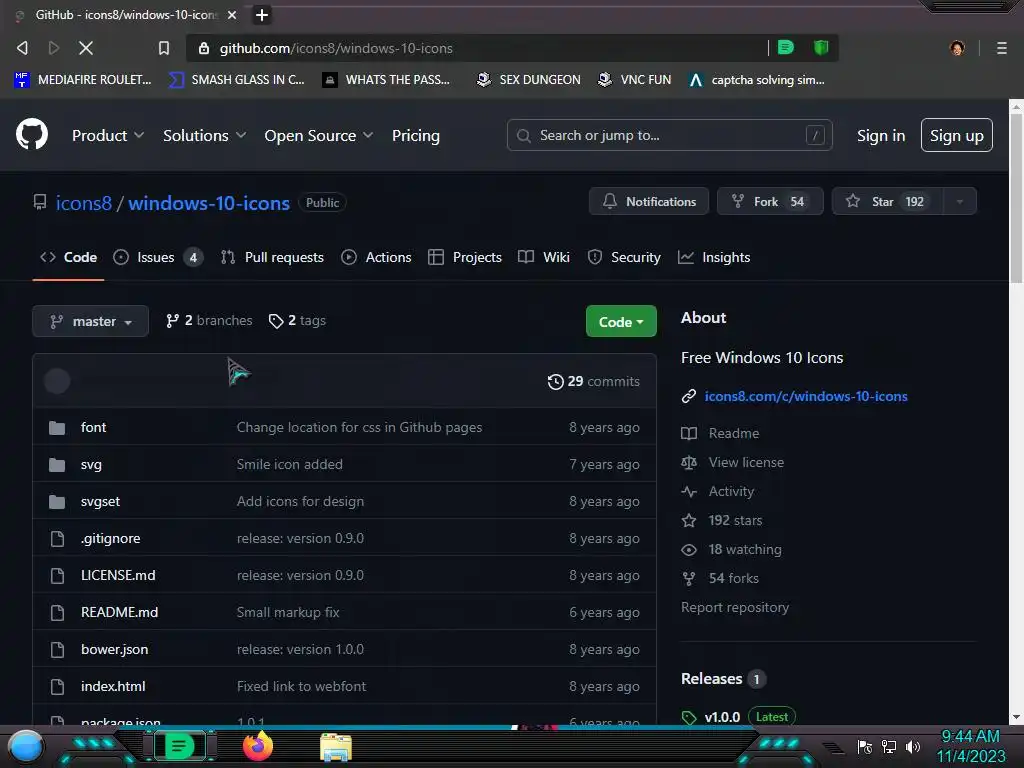Open v1.0.0 release
The height and width of the screenshot is (768, 1024).
[x=722, y=717]
